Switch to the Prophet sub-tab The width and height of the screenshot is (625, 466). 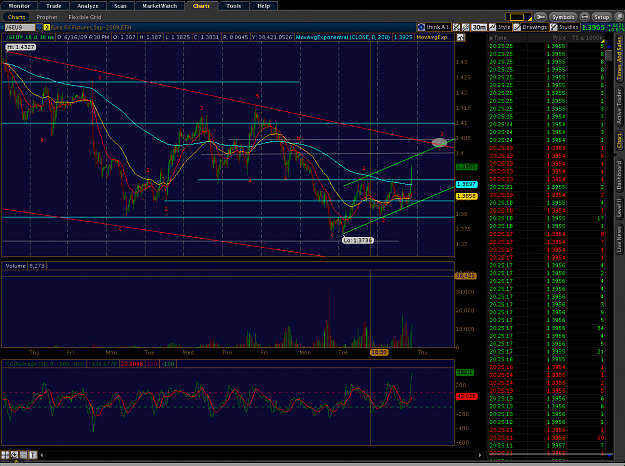[47, 17]
